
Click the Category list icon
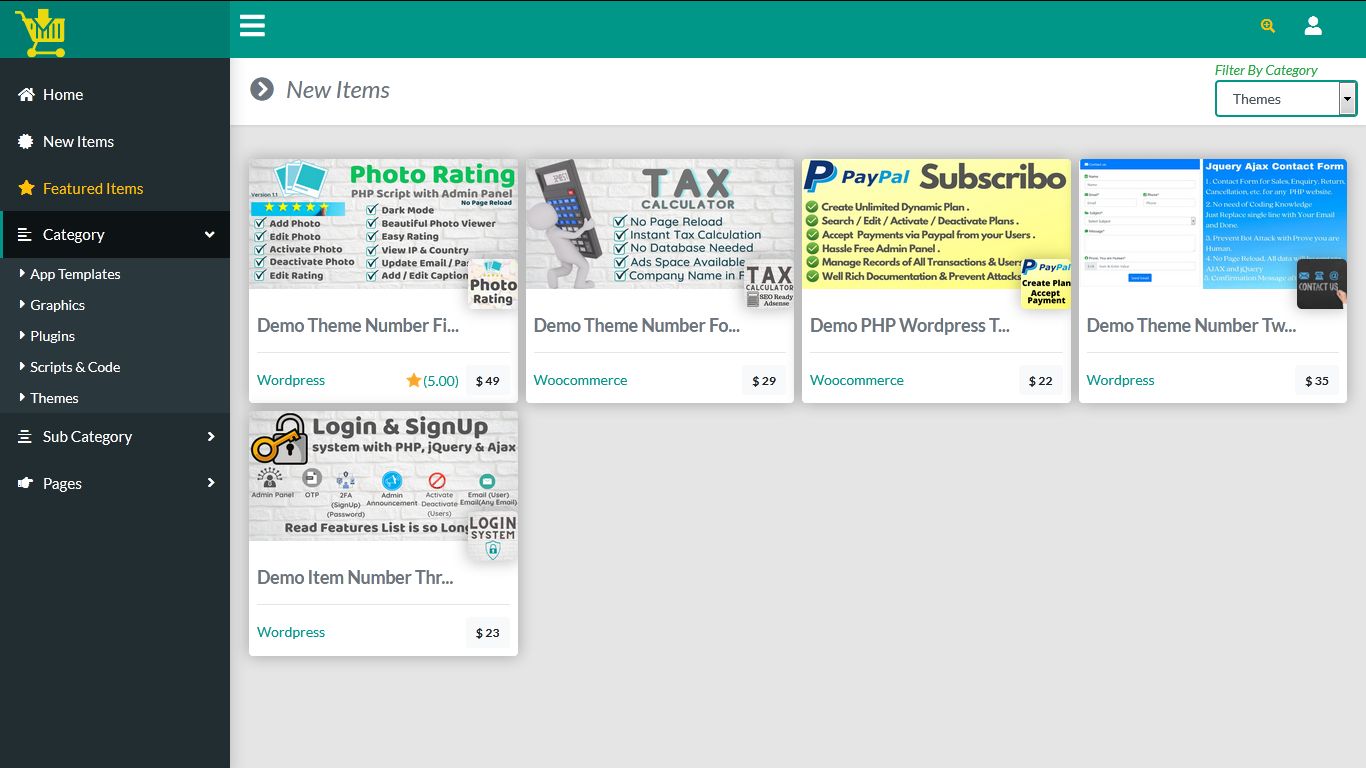(25, 235)
